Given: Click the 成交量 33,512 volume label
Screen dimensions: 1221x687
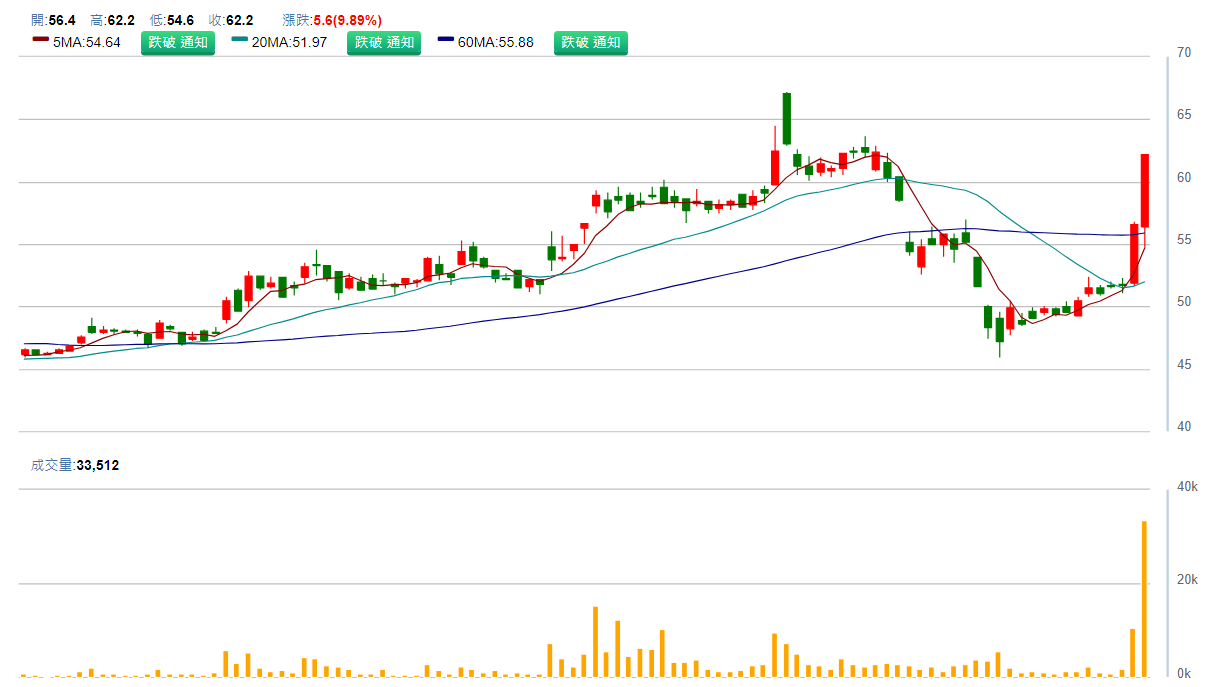Looking at the screenshot, I should [x=75, y=465].
